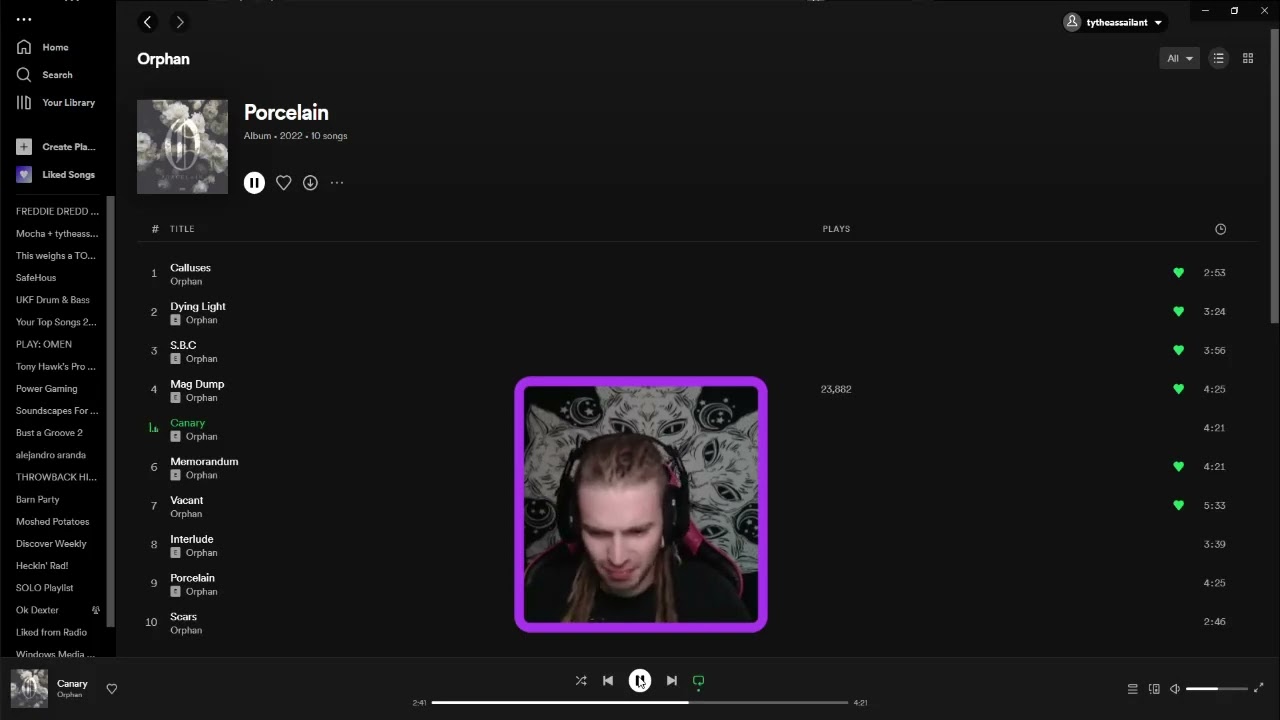Unlike Calluses with its green heart

[1178, 272]
